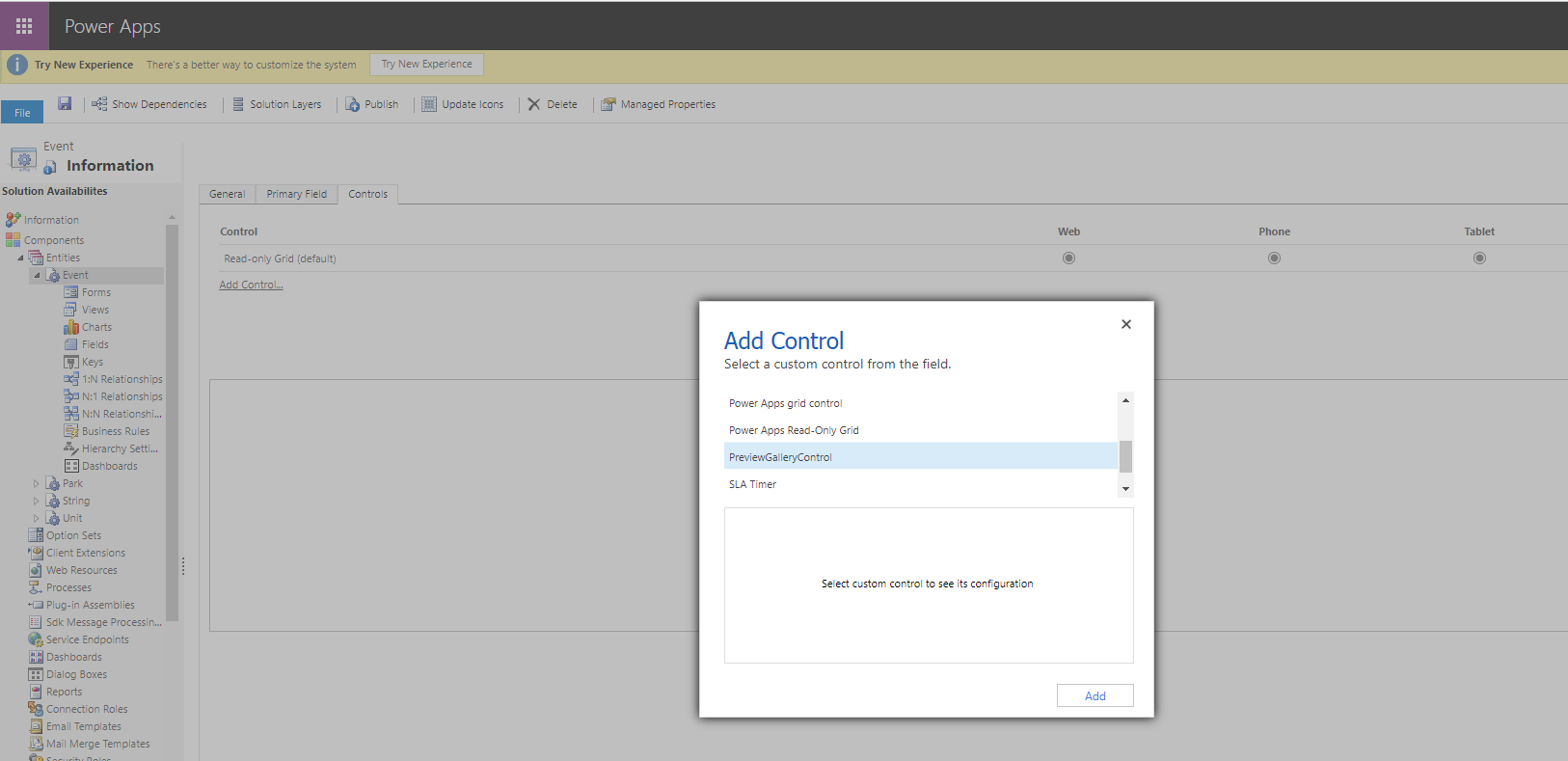1568x761 pixels.
Task: Click the Publish icon
Action: click(x=353, y=104)
